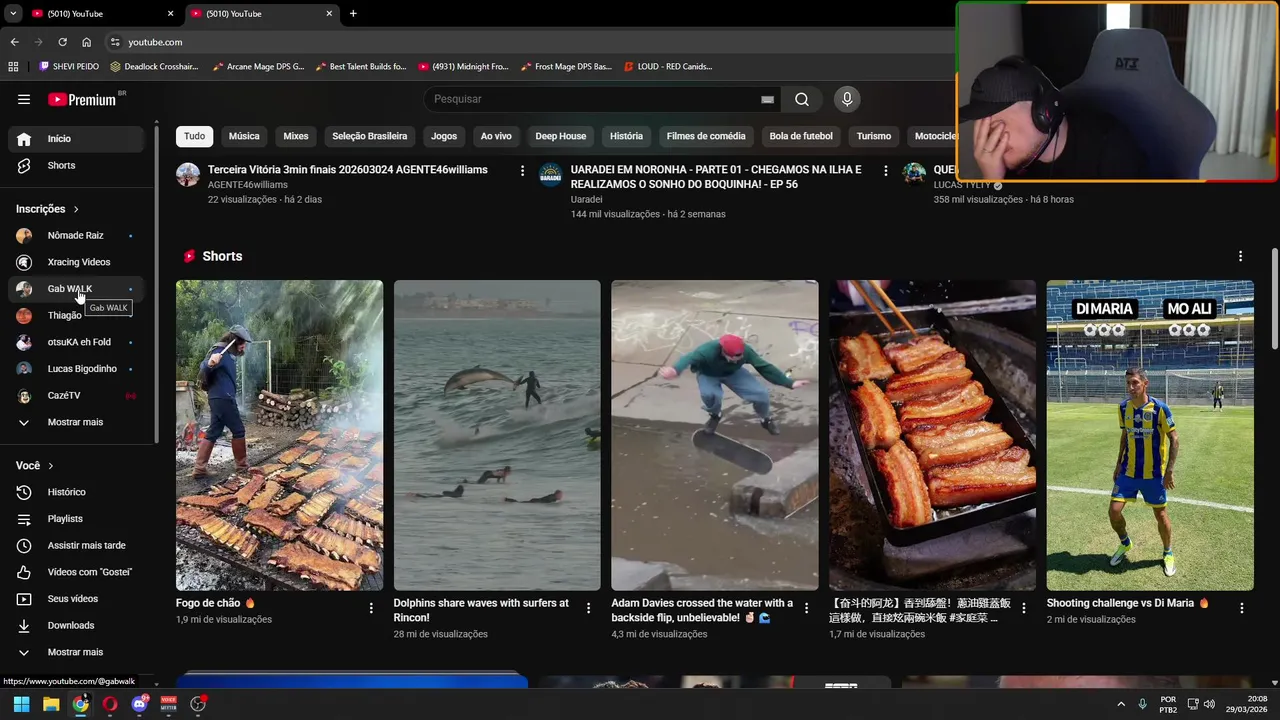This screenshot has width=1280, height=720.
Task: Open Assistir mais tarde list
Action: point(76,545)
